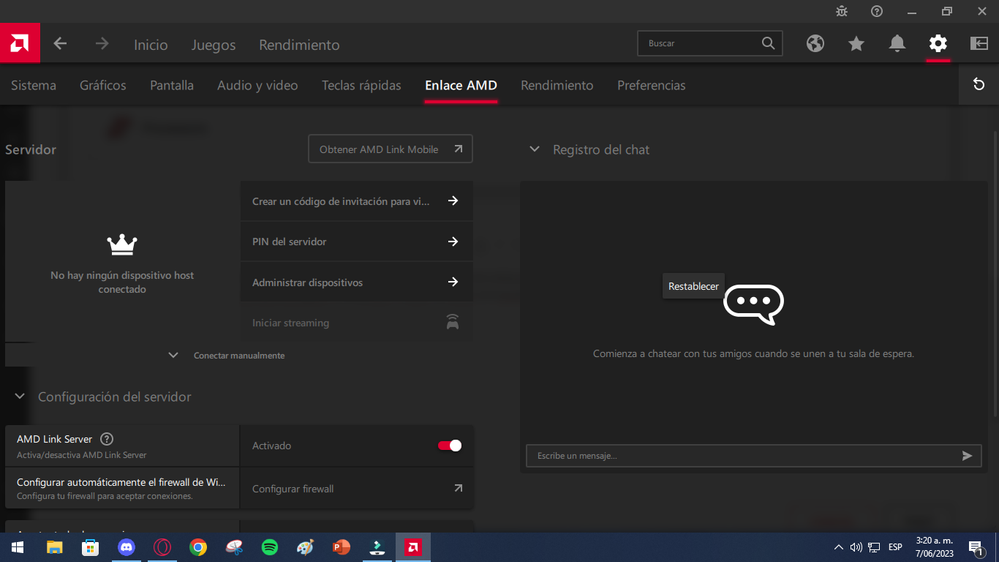Click AMD Link Server help icon
999x562 pixels.
click(106, 439)
